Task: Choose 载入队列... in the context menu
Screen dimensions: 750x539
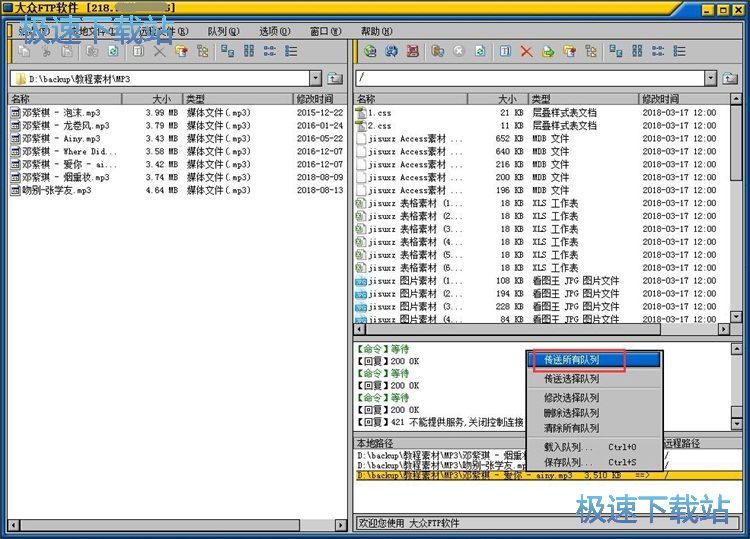Action: tap(594, 447)
